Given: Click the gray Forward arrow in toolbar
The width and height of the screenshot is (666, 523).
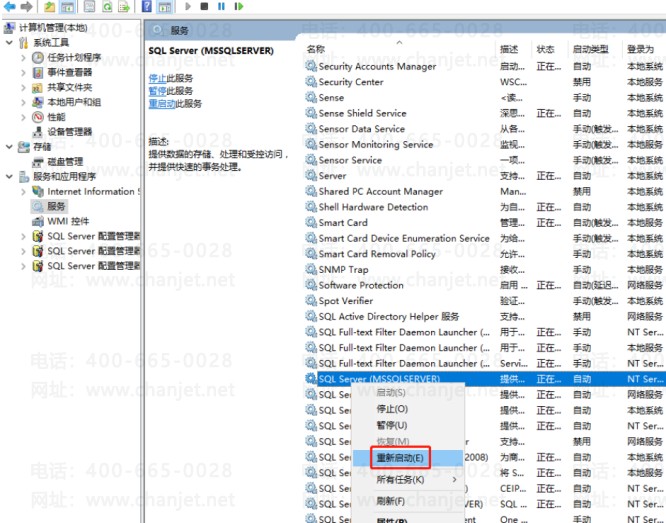Looking at the screenshot, I should click(x=26, y=6).
